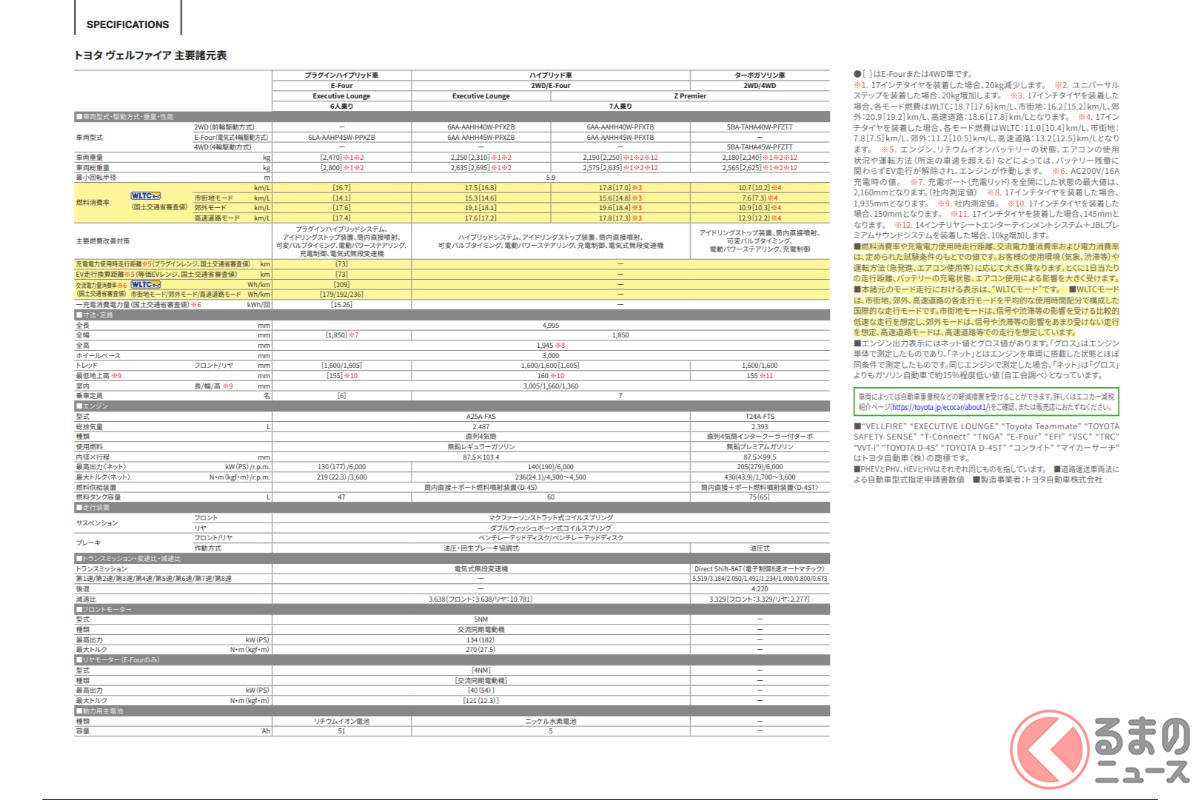Click the ■リヤモーター(E-Fourのみ) section header
The image size is (1200, 800).
(x=452, y=660)
